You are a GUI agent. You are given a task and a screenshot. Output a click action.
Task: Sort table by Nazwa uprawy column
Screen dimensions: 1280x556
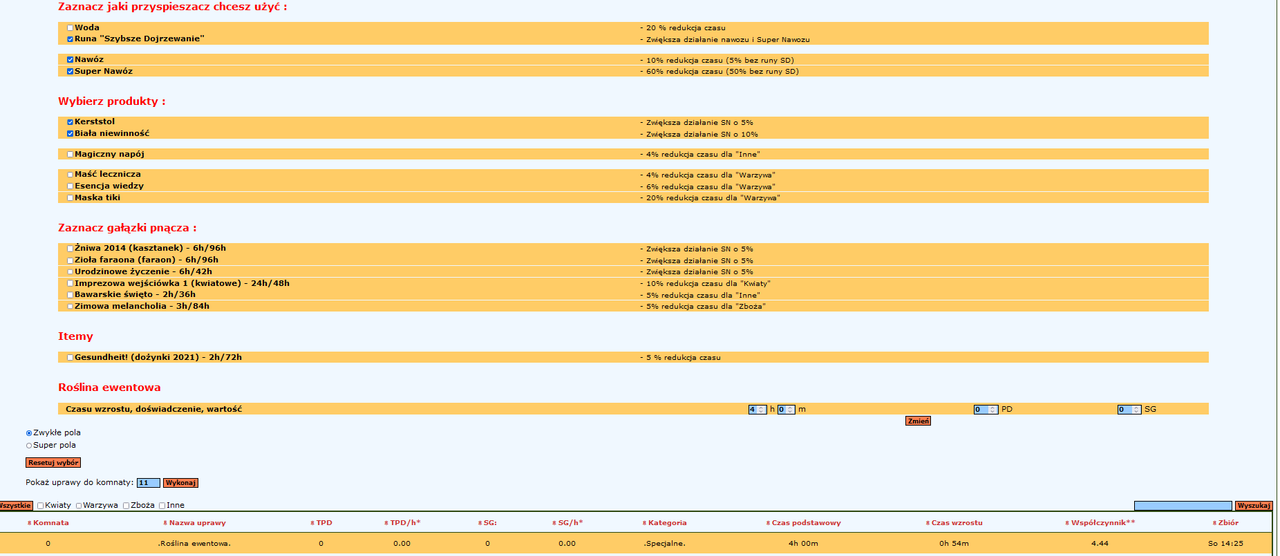pos(195,523)
